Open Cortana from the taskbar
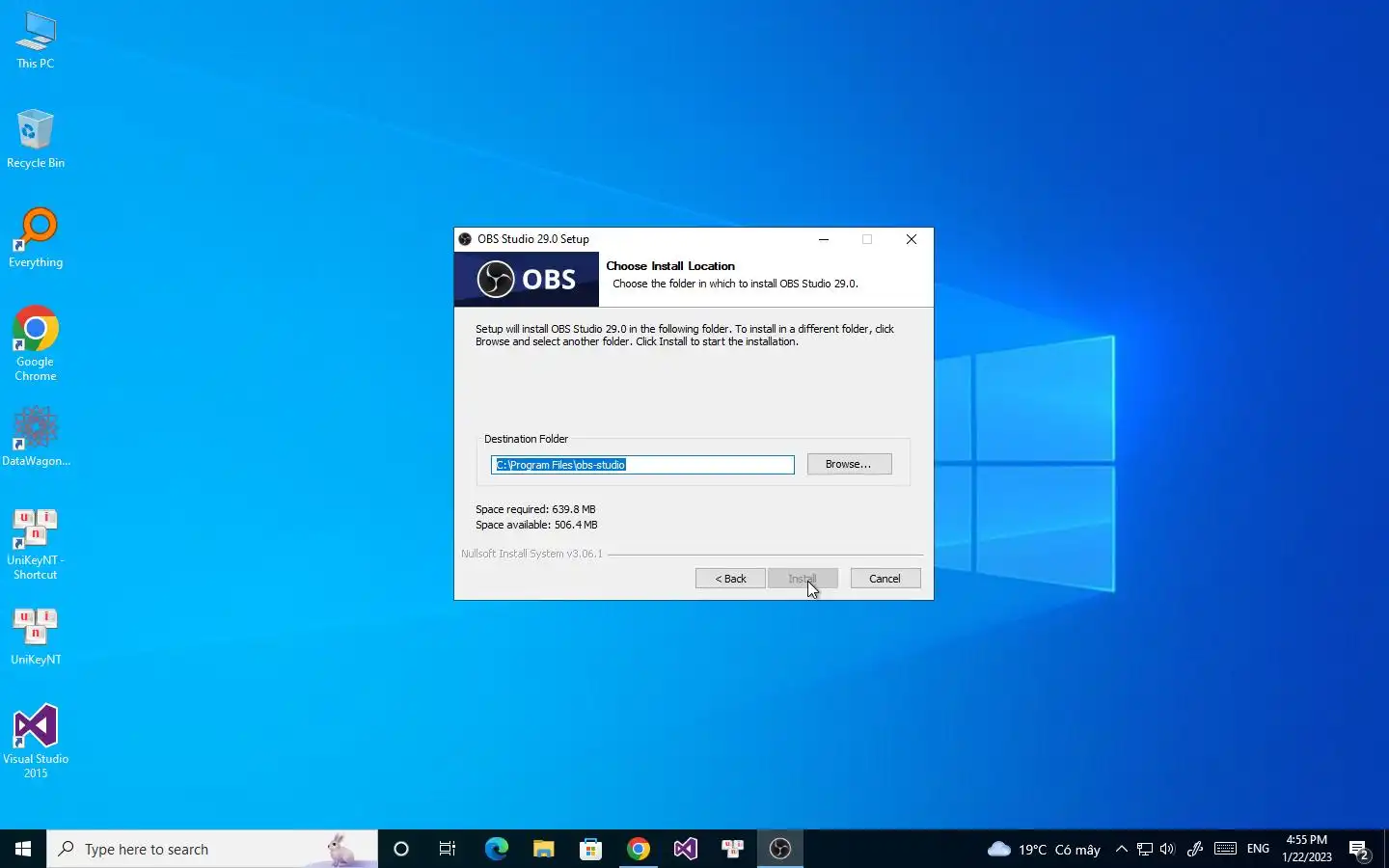1389x868 pixels. [x=401, y=849]
